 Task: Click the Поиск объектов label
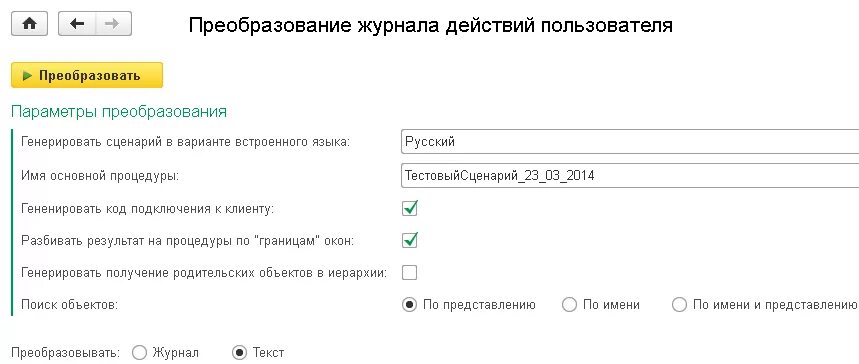click(70, 305)
